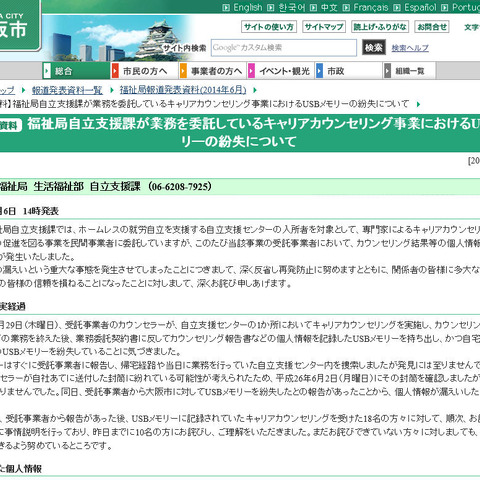Click the arrow icon beside 한국어

pos(271,7)
